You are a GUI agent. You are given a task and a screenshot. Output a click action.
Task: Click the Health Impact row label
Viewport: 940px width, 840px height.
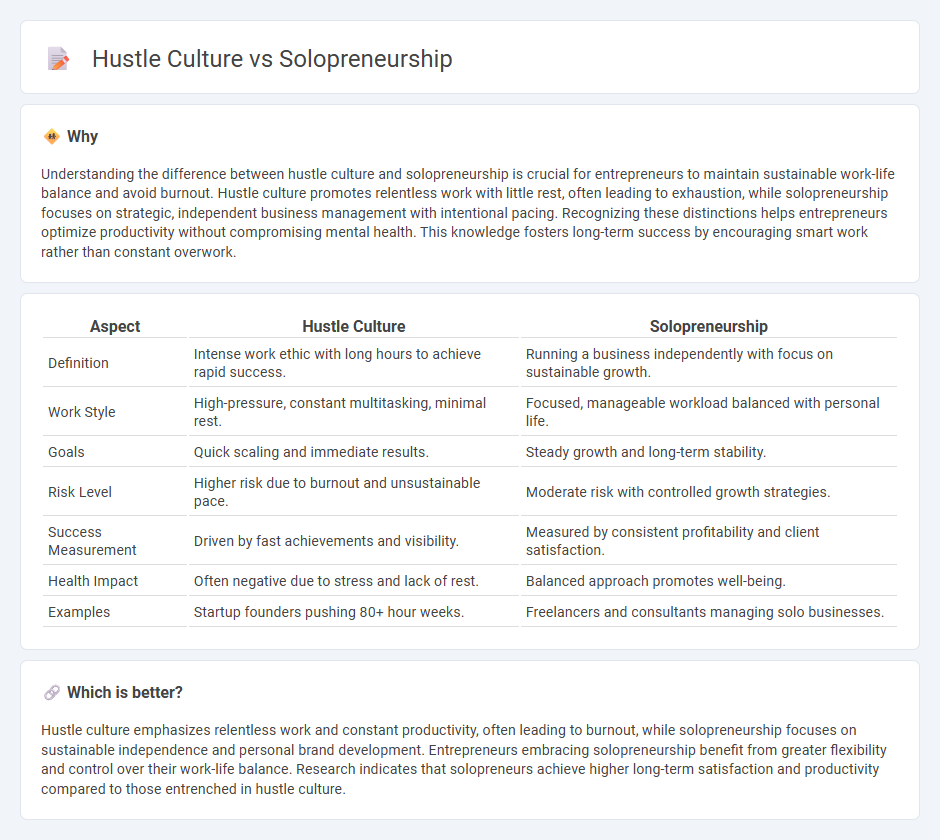pyautogui.click(x=93, y=581)
